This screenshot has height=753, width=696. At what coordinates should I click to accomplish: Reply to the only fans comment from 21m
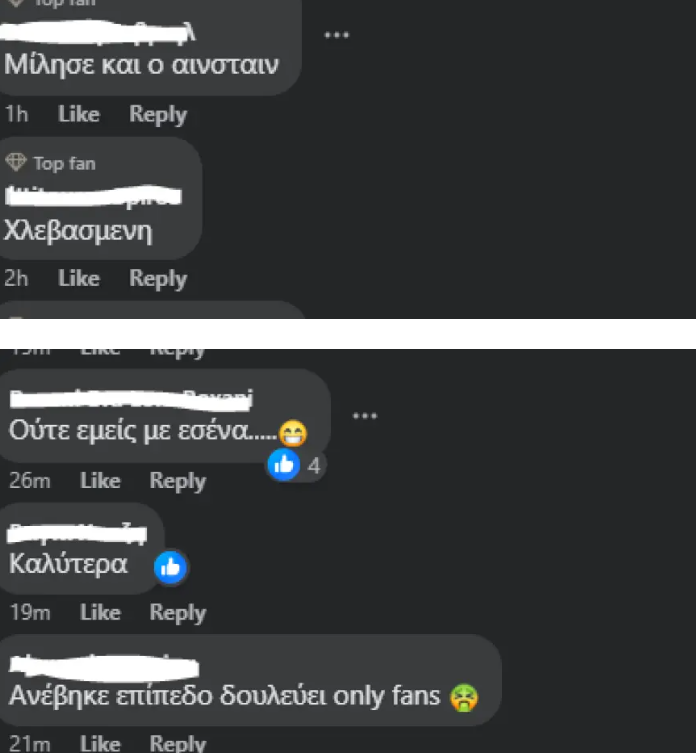178,744
